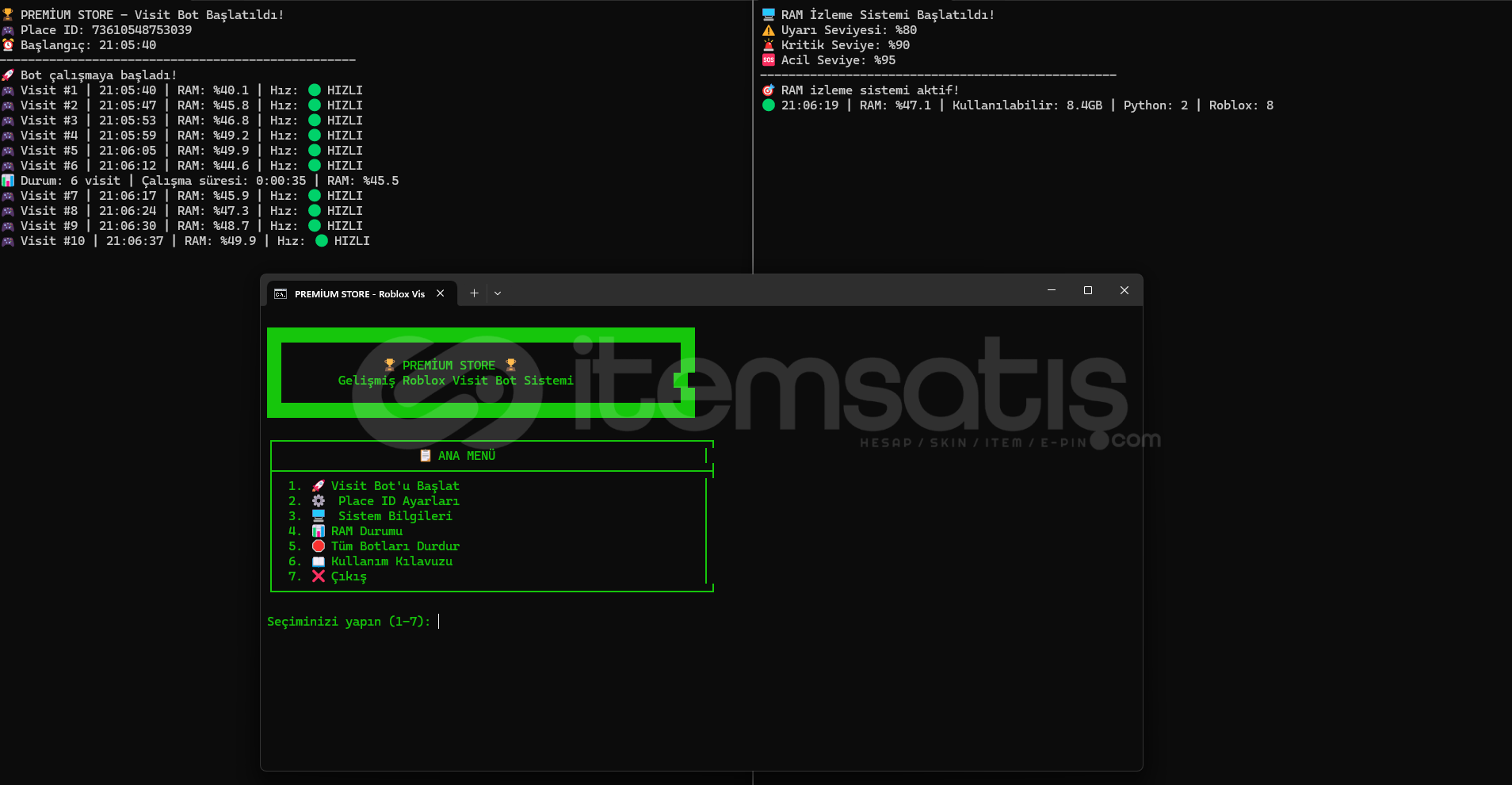Click the Sistem Bilgileri menu entry

[x=395, y=516]
